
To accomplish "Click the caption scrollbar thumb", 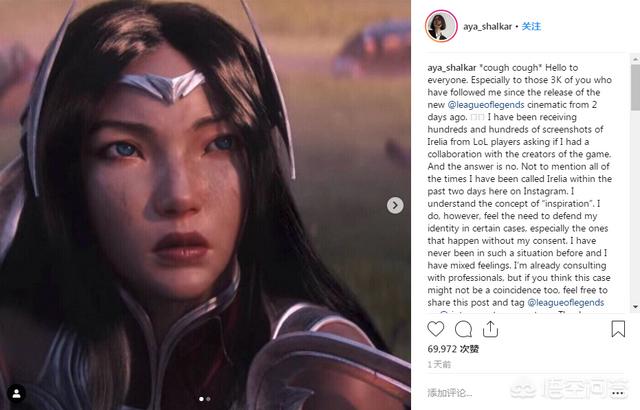I will (636, 87).
